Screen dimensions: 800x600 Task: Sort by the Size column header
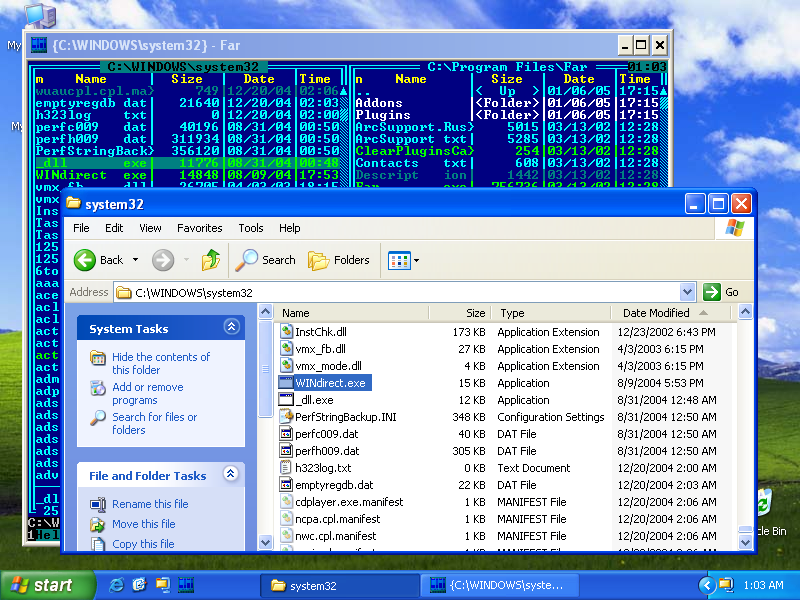(459, 313)
